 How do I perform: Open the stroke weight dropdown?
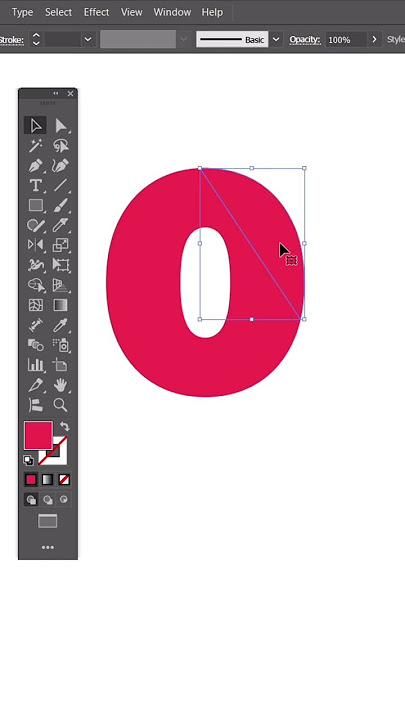(88, 39)
